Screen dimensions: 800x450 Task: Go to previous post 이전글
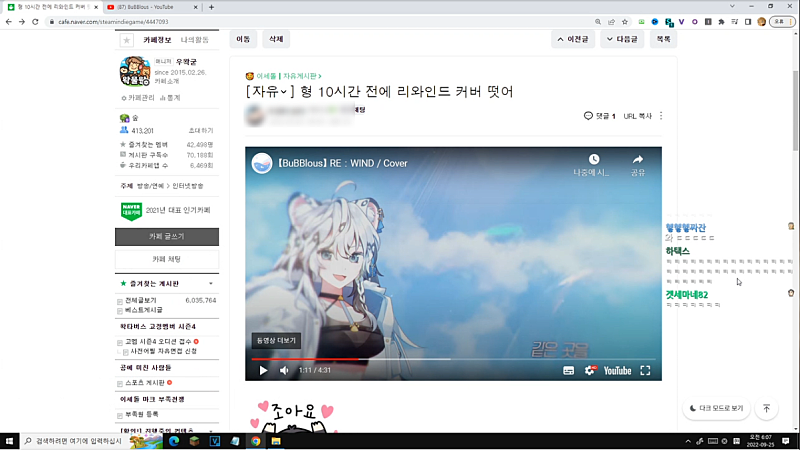[x=573, y=39]
